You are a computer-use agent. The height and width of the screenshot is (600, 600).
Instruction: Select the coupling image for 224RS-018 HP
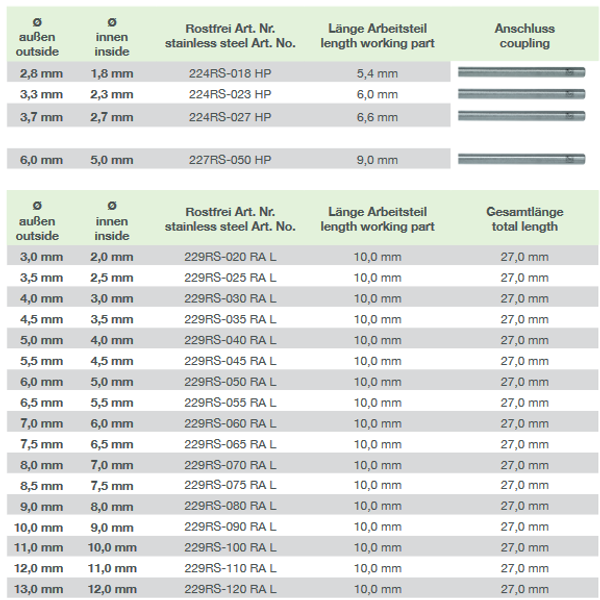point(522,72)
